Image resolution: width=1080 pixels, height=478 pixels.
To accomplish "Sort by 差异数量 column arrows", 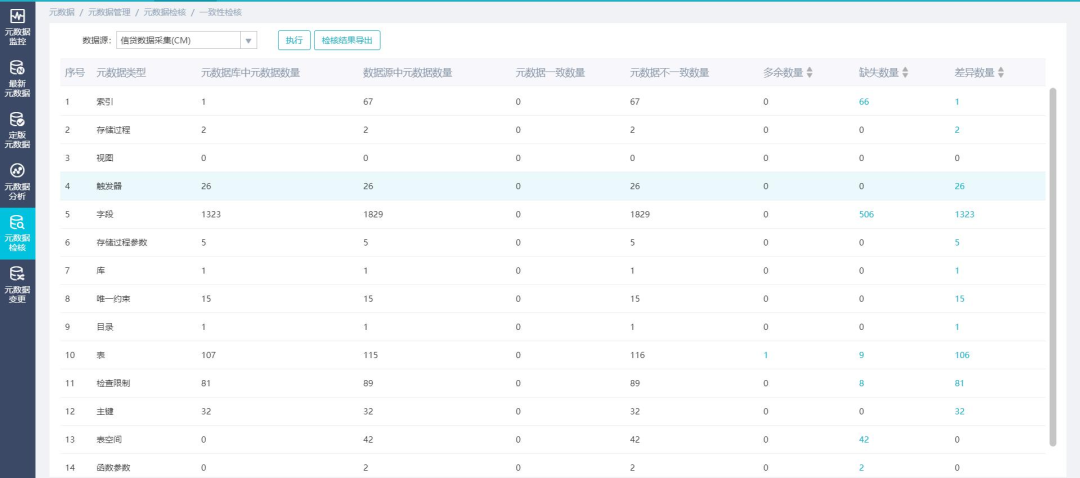I will (1000, 73).
